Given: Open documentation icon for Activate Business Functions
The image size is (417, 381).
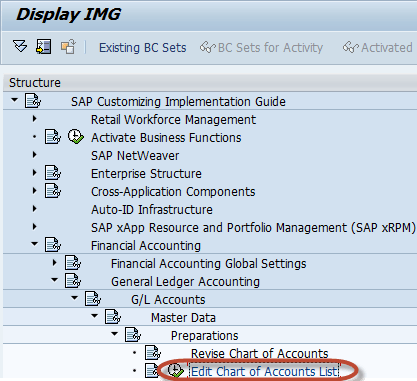Looking at the screenshot, I should [53, 137].
